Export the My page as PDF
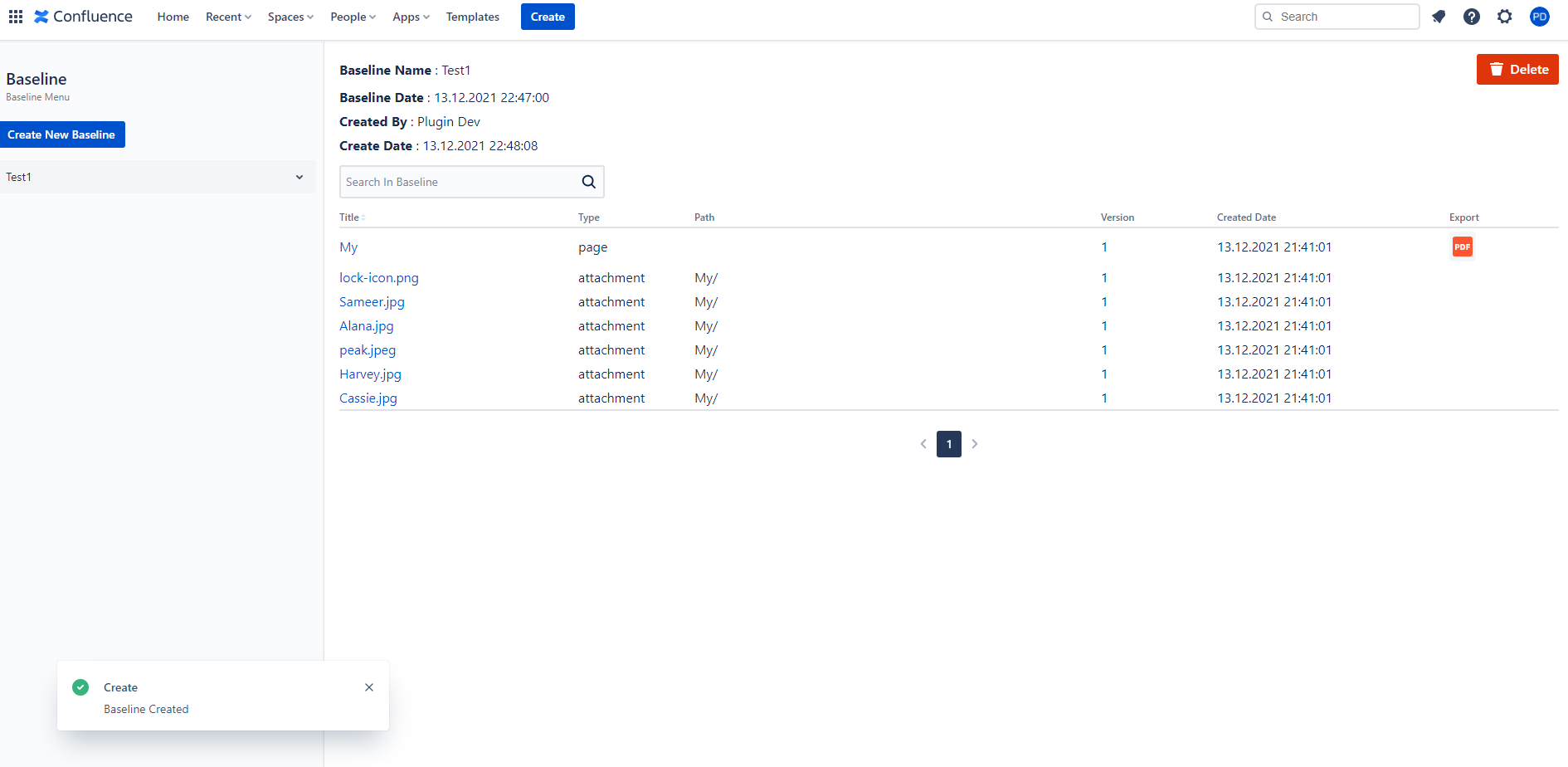The image size is (1568, 767). pos(1462,247)
